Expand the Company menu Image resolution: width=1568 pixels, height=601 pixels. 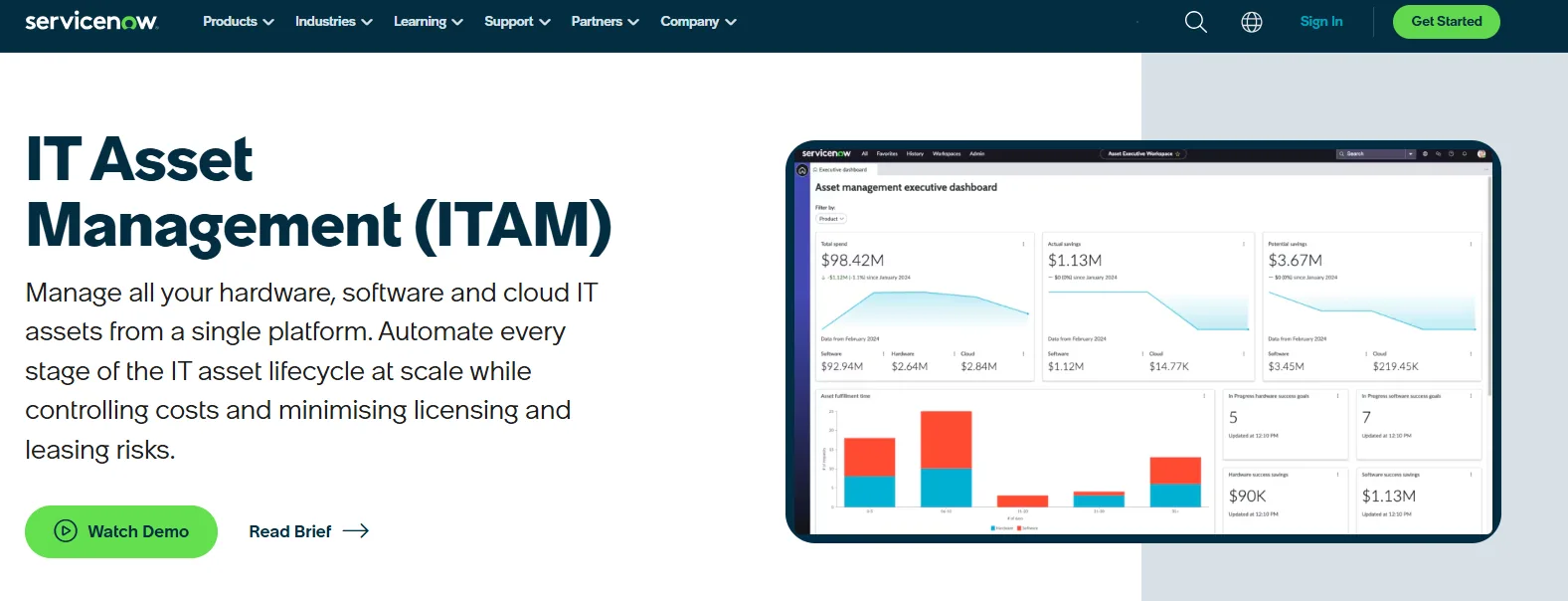[699, 21]
